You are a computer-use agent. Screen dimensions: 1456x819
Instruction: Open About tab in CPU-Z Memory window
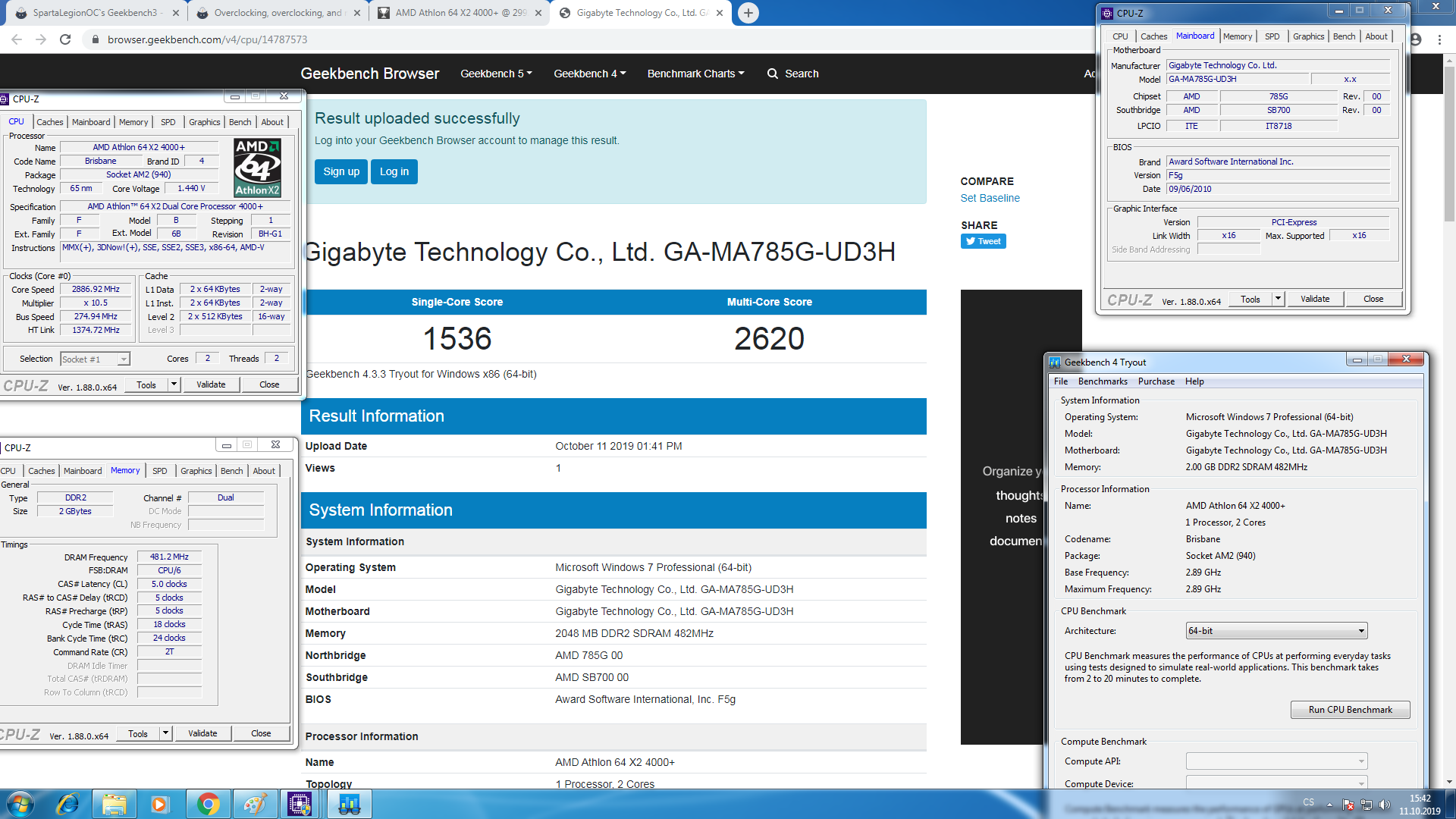264,471
